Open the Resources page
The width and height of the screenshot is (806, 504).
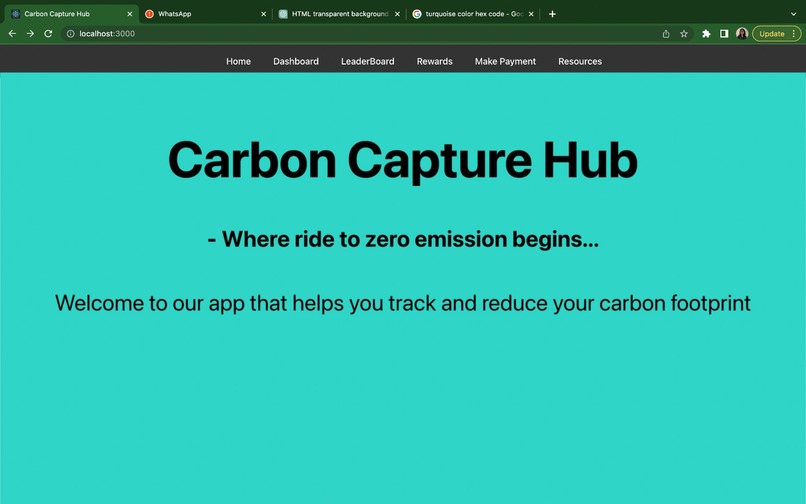[x=580, y=61]
